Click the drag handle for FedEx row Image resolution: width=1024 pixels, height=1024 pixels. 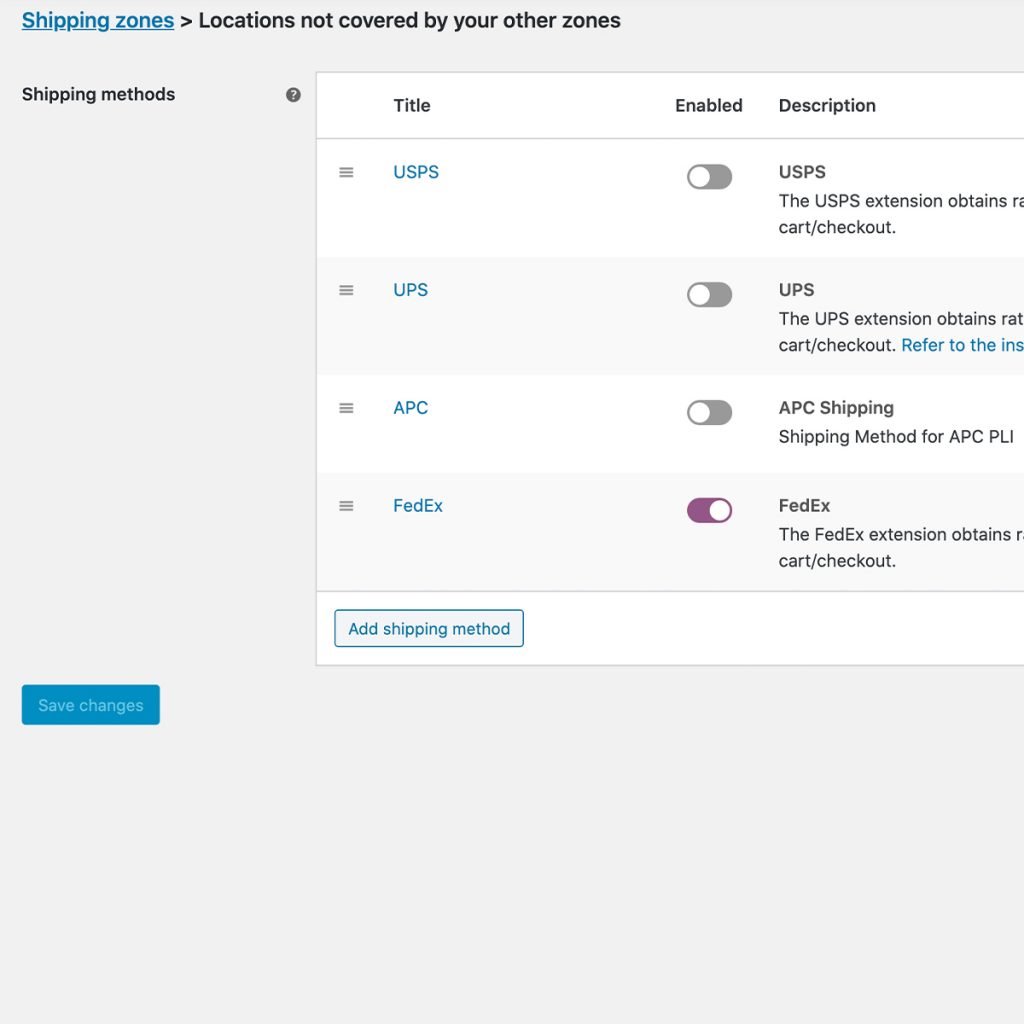pos(346,506)
